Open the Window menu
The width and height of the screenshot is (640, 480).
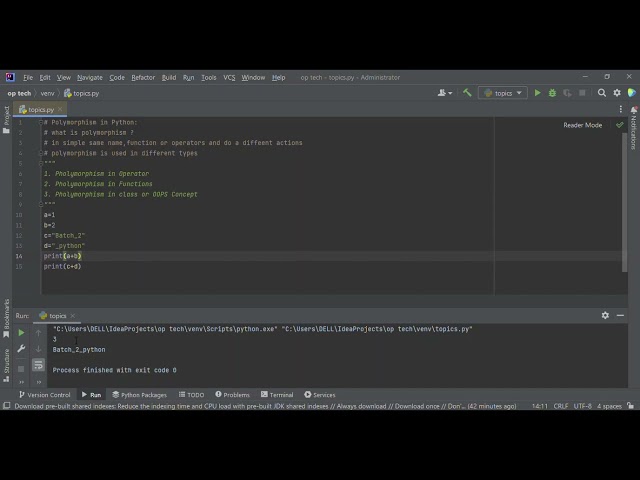click(x=253, y=77)
